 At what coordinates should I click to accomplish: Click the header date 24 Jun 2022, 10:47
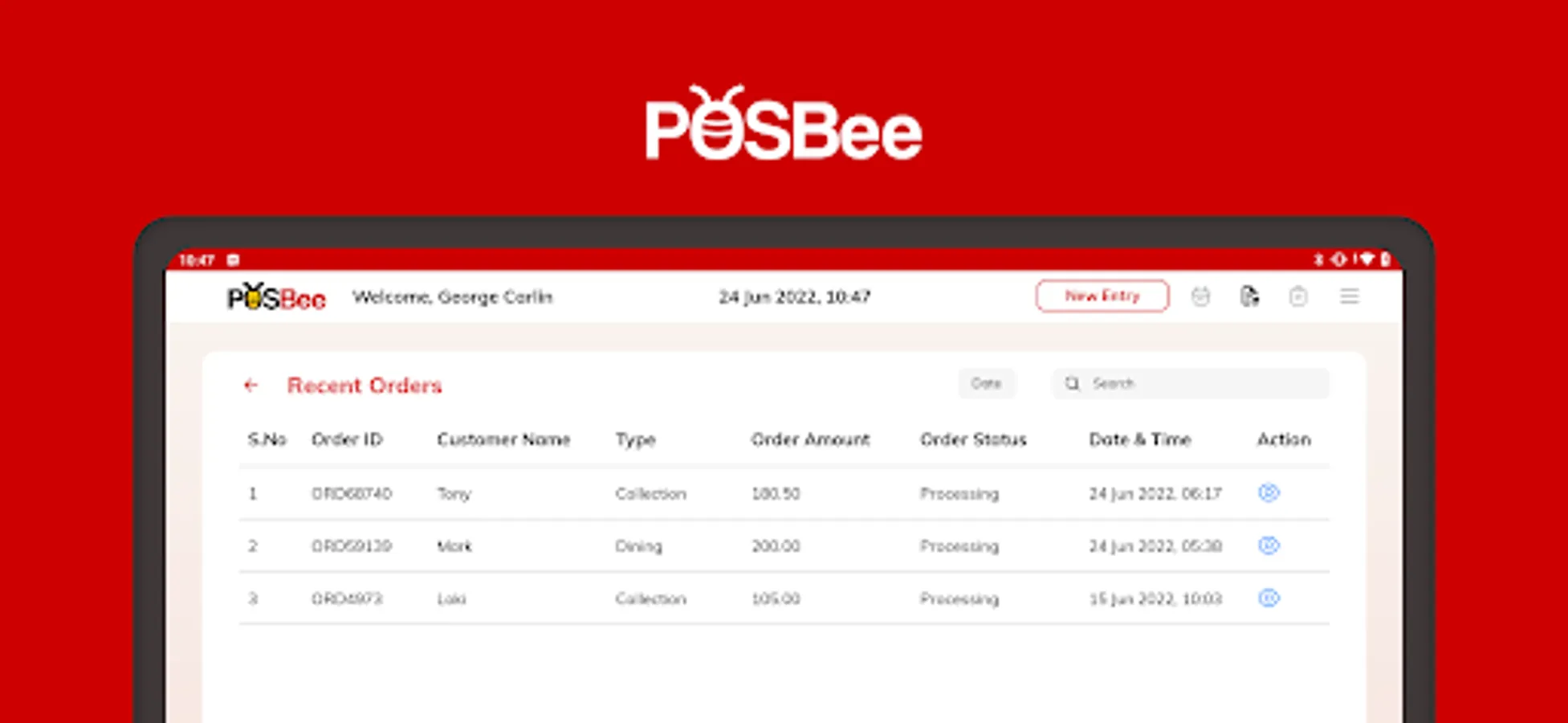[x=795, y=297]
